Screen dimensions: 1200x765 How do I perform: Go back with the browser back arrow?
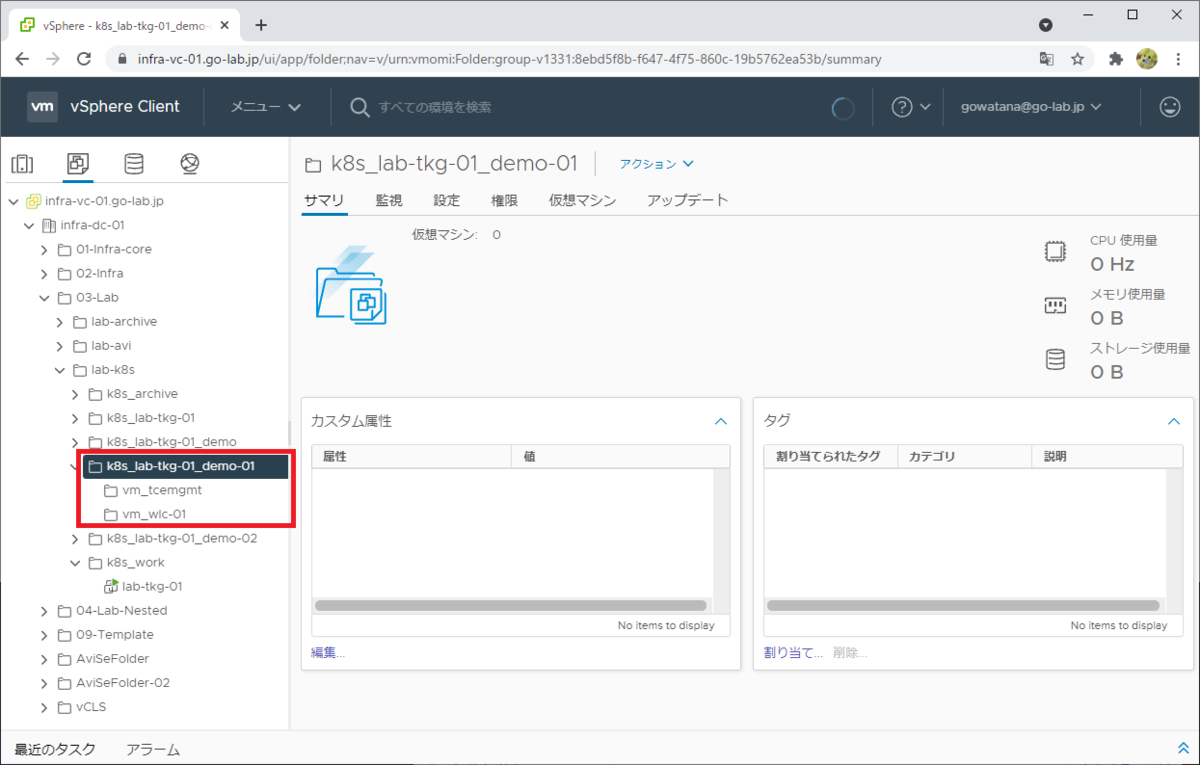point(22,59)
